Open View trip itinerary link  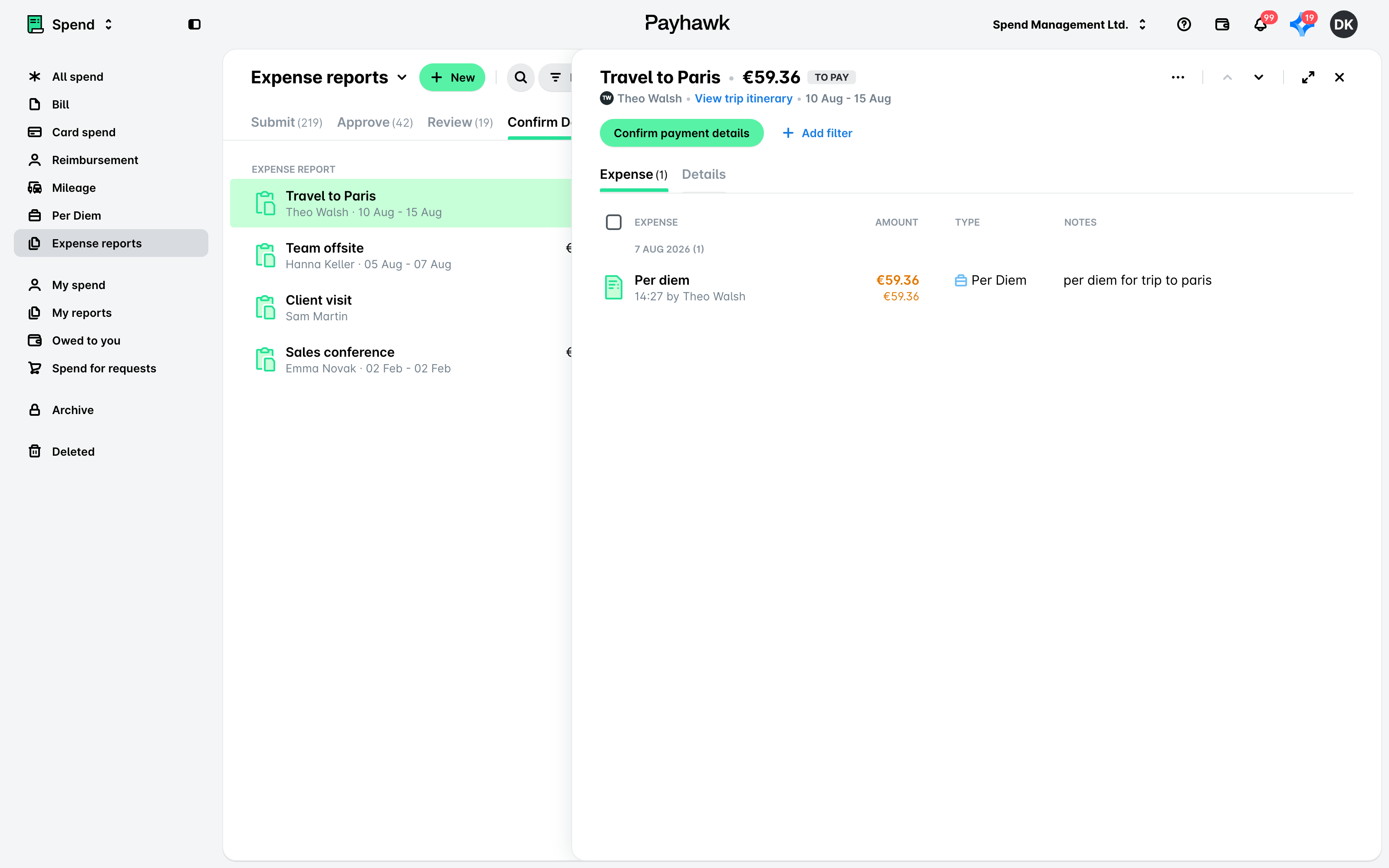click(743, 99)
